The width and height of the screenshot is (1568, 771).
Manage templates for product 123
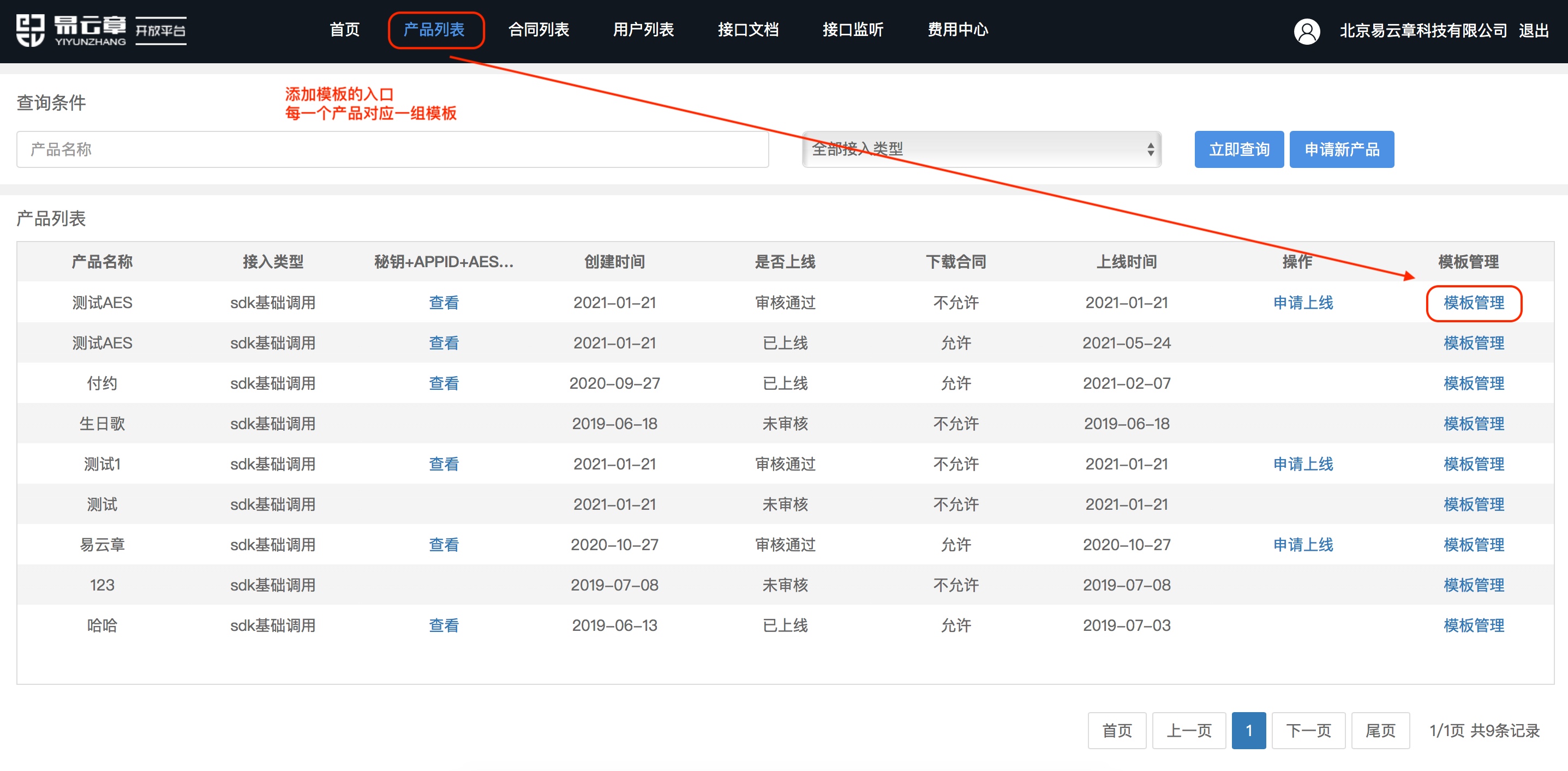(1474, 585)
